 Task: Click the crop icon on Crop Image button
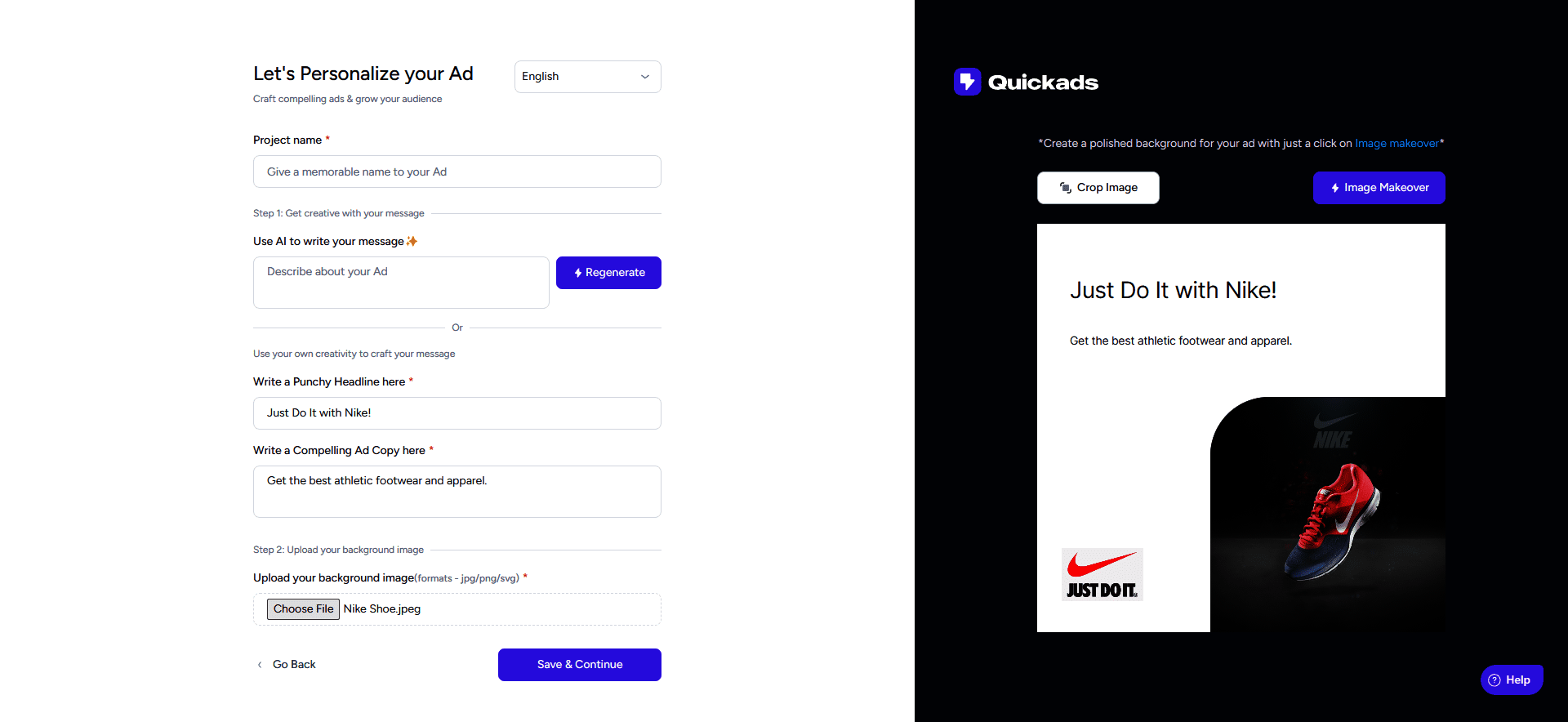click(x=1064, y=188)
